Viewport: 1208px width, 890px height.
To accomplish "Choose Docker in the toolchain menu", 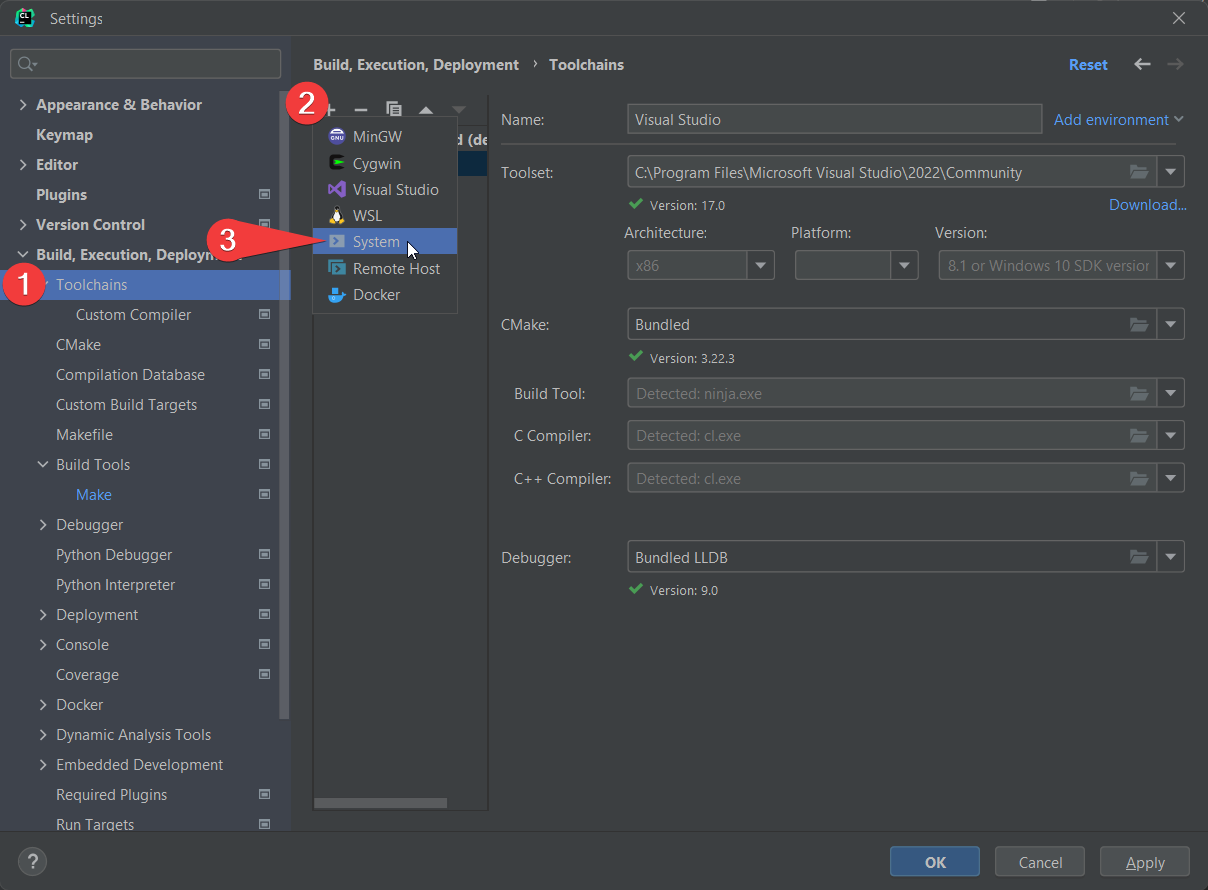I will (x=376, y=295).
